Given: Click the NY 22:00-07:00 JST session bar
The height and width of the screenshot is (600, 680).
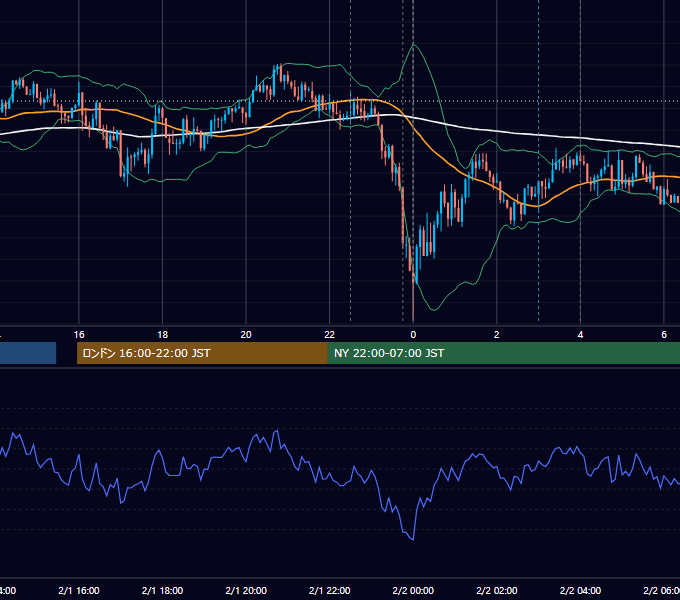Looking at the screenshot, I should tap(503, 353).
